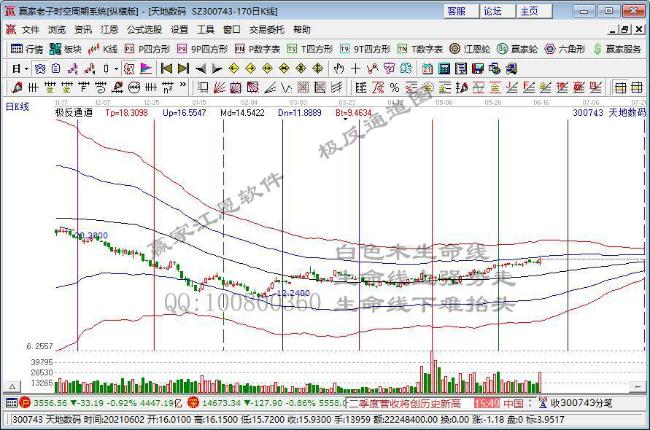Click the clipboard icon in second toolbar
Screen dimensions: 650x430
click(x=56, y=68)
